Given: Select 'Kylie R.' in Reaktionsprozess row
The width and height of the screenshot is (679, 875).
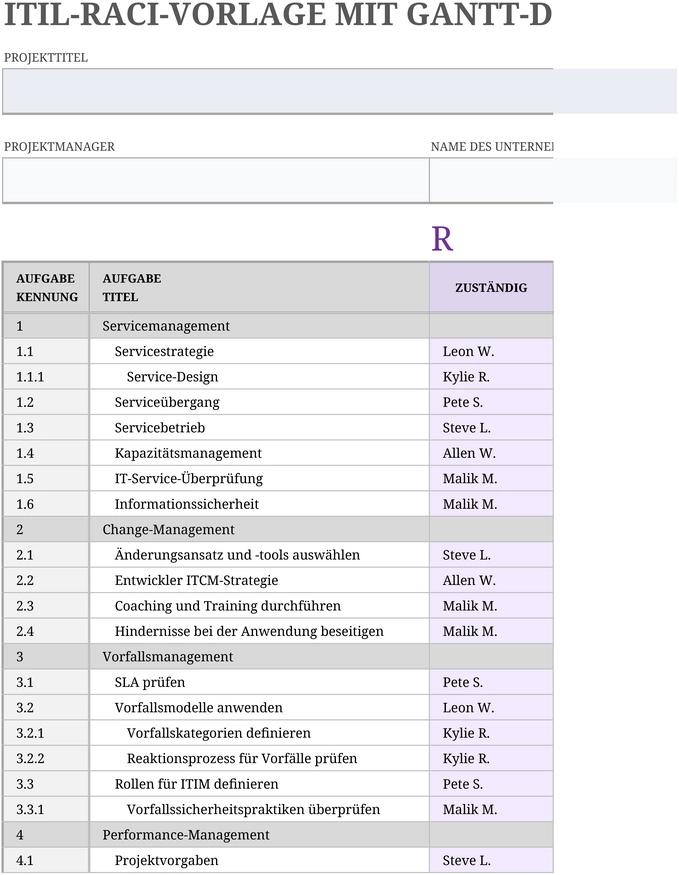Looking at the screenshot, I should point(491,758).
